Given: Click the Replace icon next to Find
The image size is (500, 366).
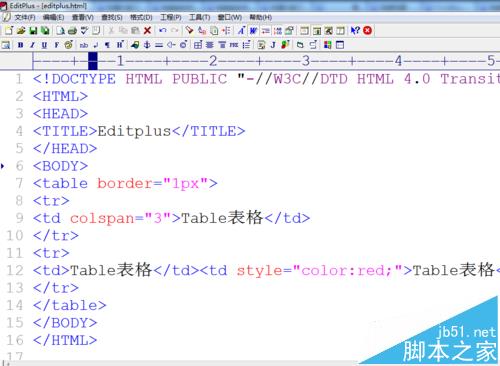Looking at the screenshot, I should (202, 31).
